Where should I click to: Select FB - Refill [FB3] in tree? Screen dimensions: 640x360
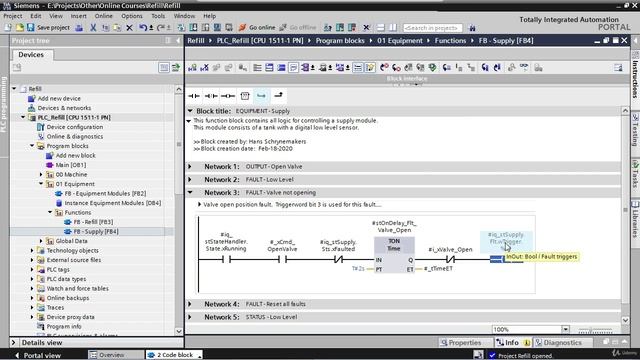click(x=93, y=222)
